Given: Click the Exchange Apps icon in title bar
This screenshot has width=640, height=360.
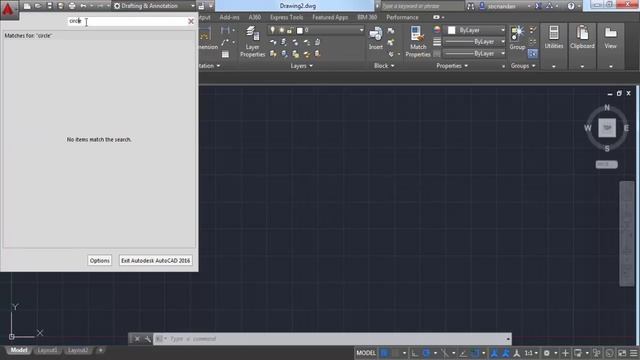Looking at the screenshot, I should [538, 6].
